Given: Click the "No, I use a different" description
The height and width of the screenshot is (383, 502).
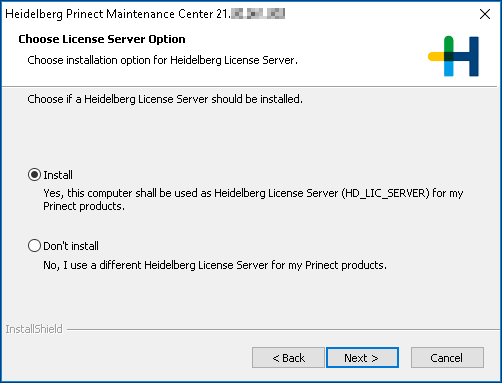Looking at the screenshot, I should [215, 265].
